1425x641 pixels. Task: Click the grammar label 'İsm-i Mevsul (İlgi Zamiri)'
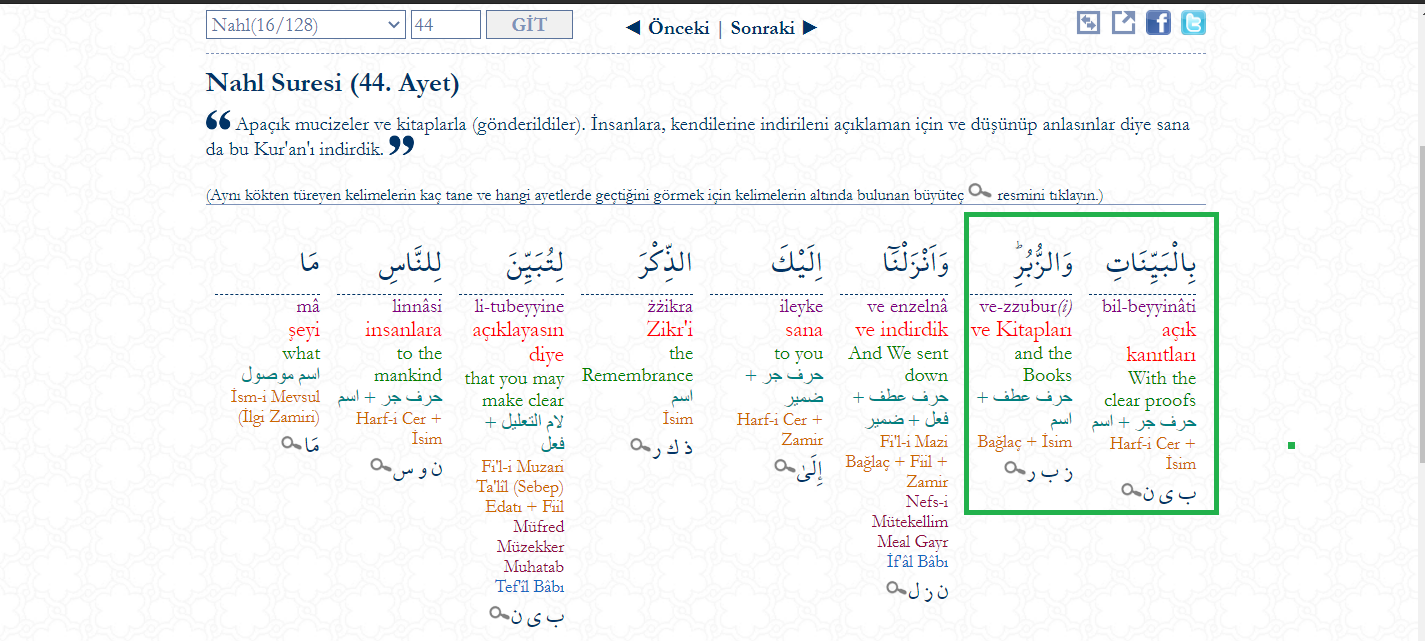tap(275, 407)
